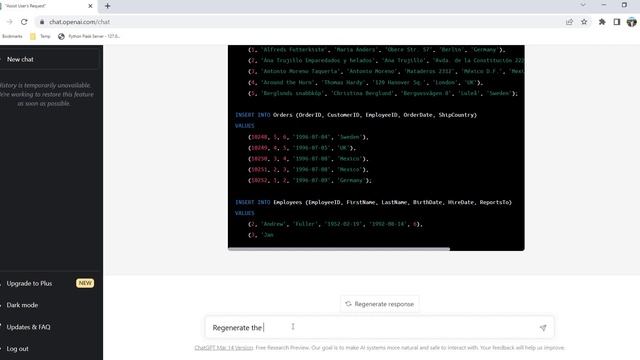This screenshot has width=640, height=360.
Task: Click the Regenerate response button
Action: [x=380, y=304]
